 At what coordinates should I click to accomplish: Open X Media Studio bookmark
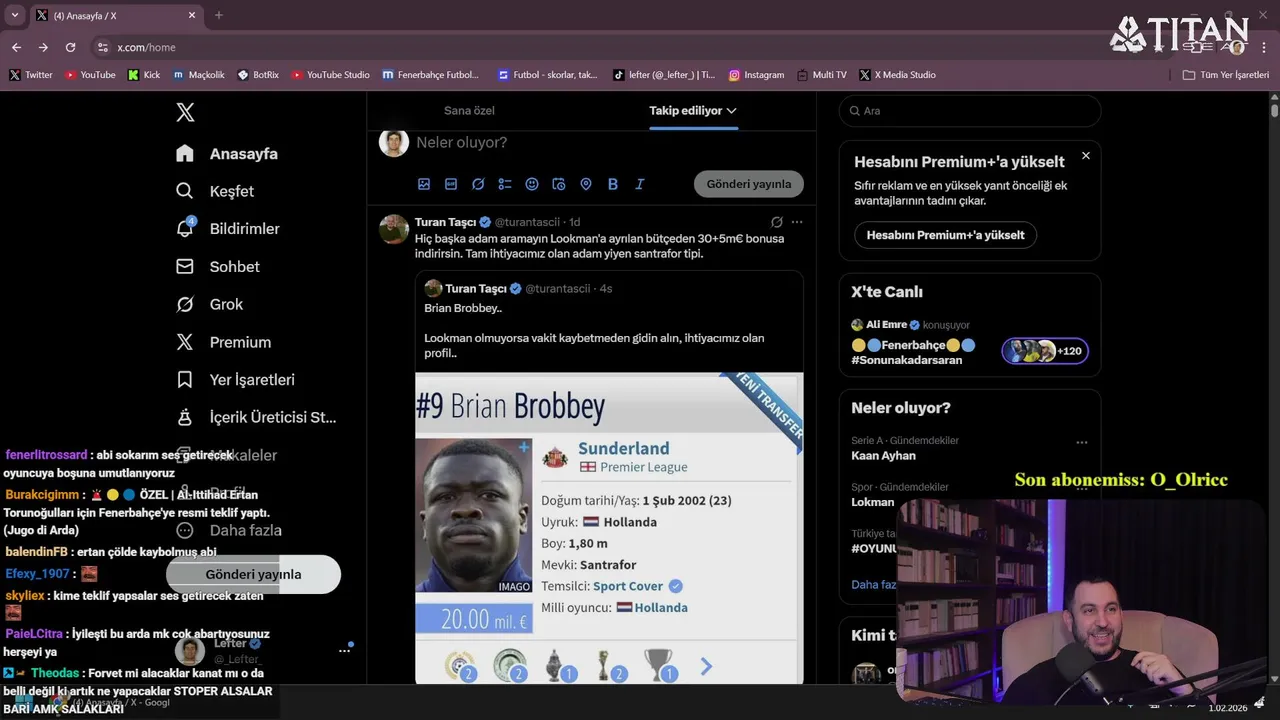pos(897,75)
